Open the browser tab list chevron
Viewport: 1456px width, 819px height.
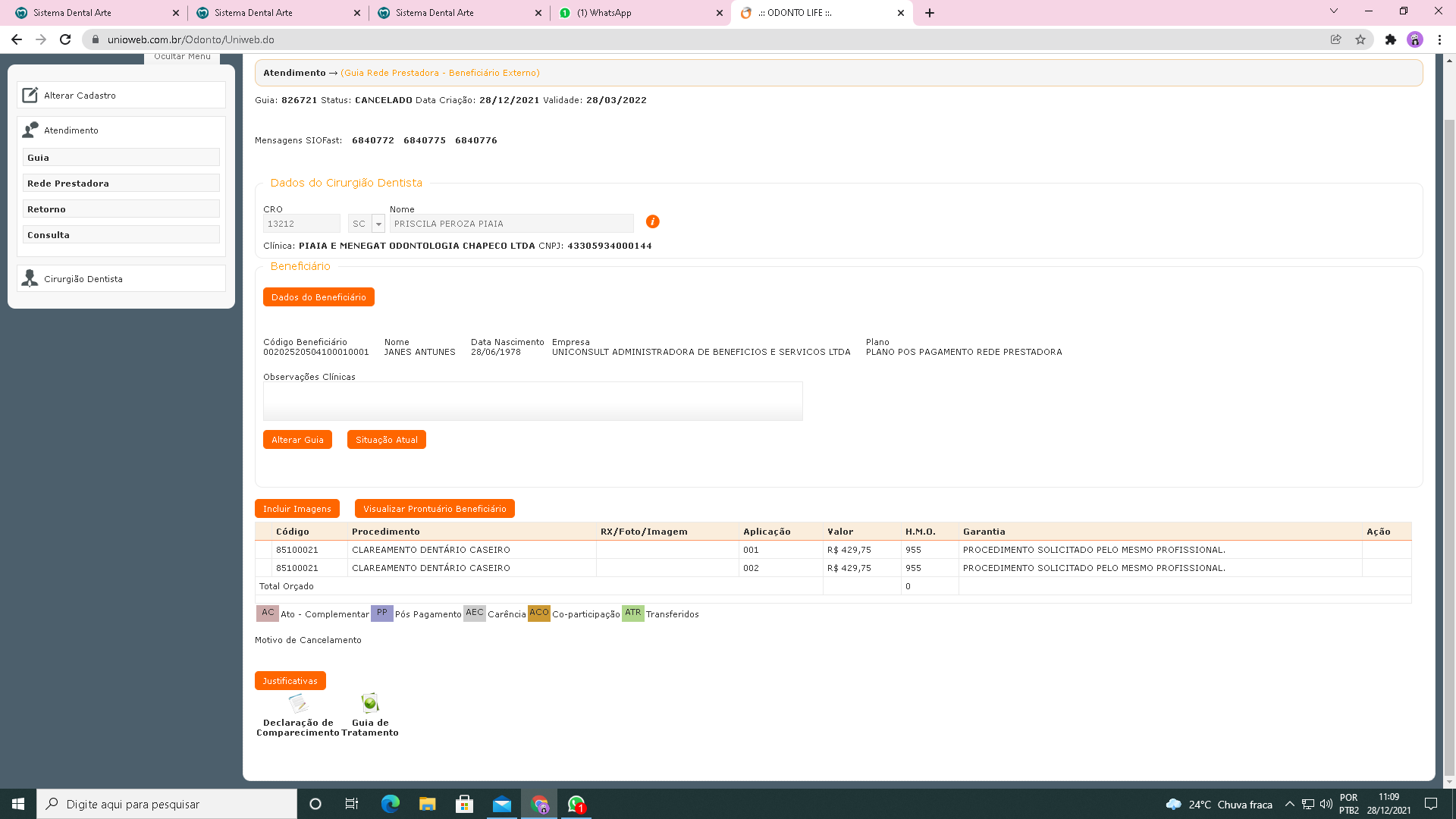click(x=1333, y=11)
